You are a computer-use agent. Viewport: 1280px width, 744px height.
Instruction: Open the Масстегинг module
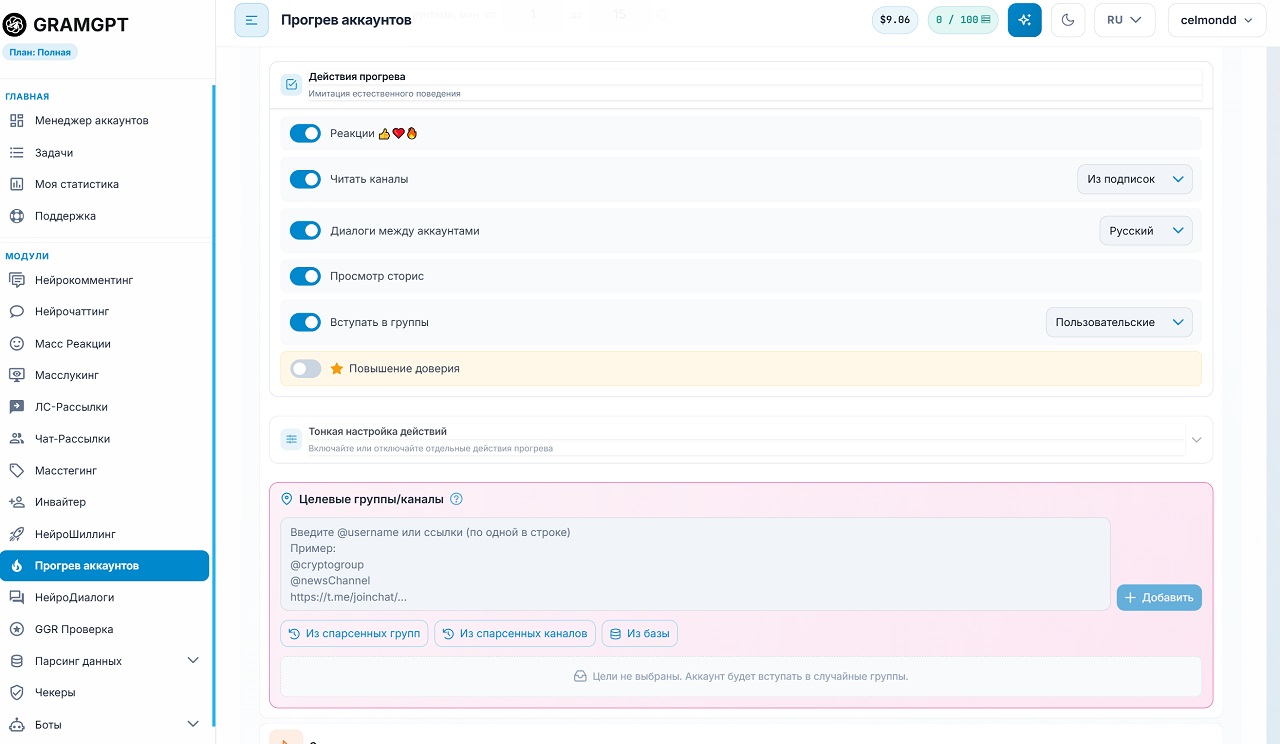pyautogui.click(x=105, y=470)
